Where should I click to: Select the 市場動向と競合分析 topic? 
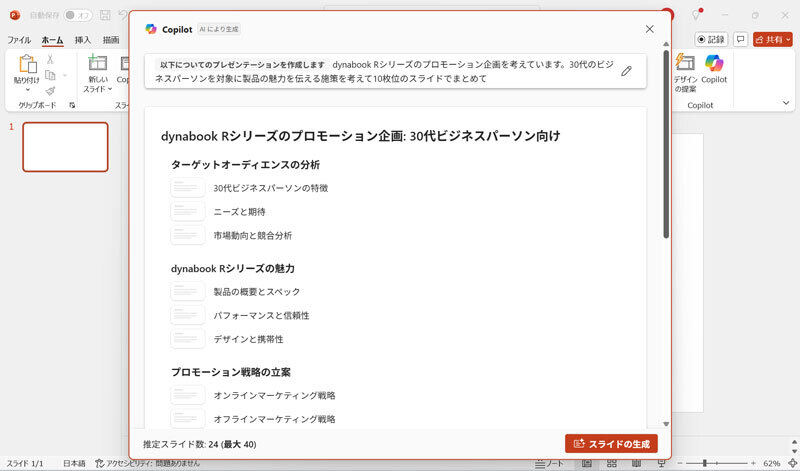(x=253, y=236)
